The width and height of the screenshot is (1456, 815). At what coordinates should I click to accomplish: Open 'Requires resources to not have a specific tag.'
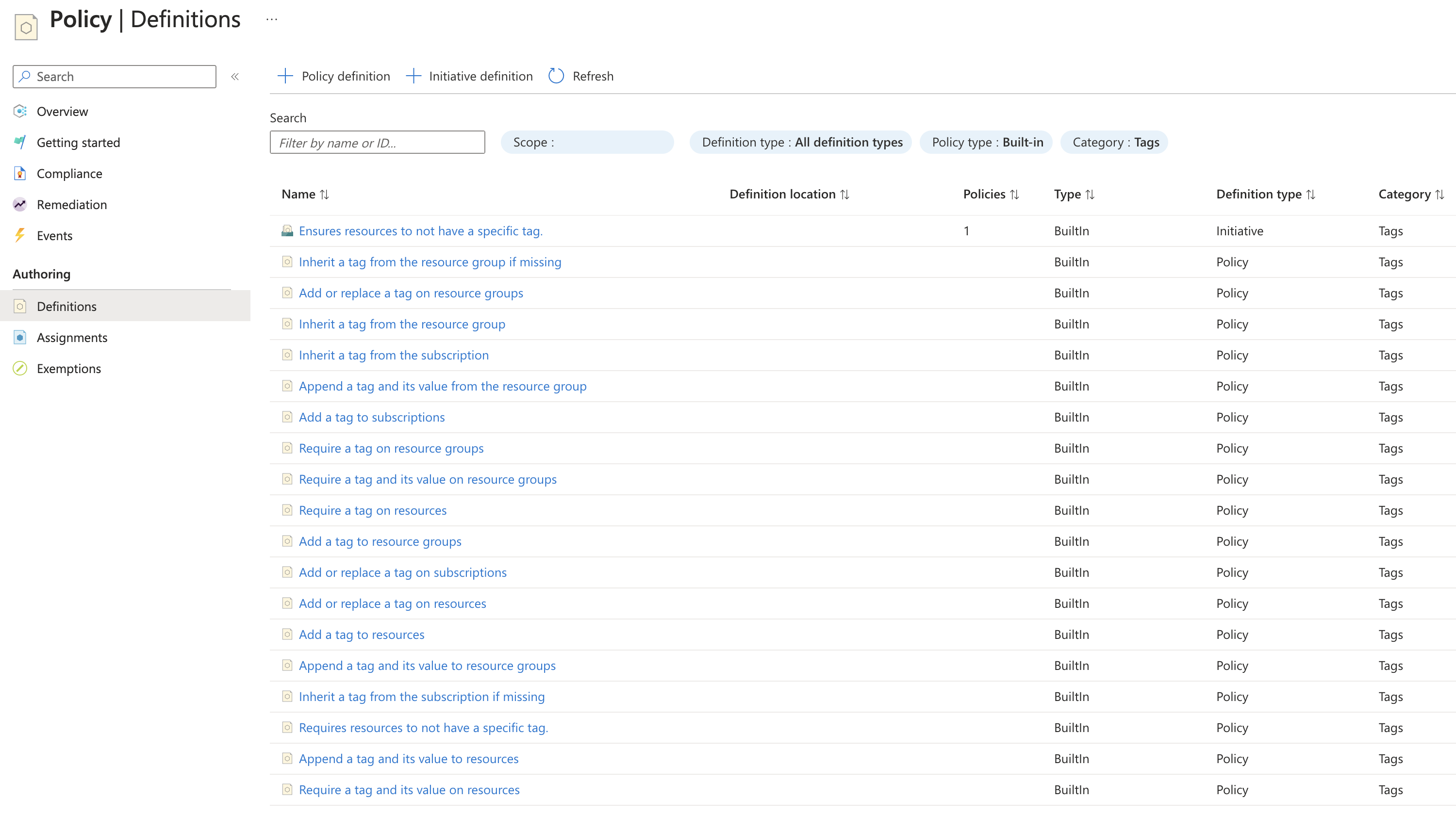(x=423, y=728)
